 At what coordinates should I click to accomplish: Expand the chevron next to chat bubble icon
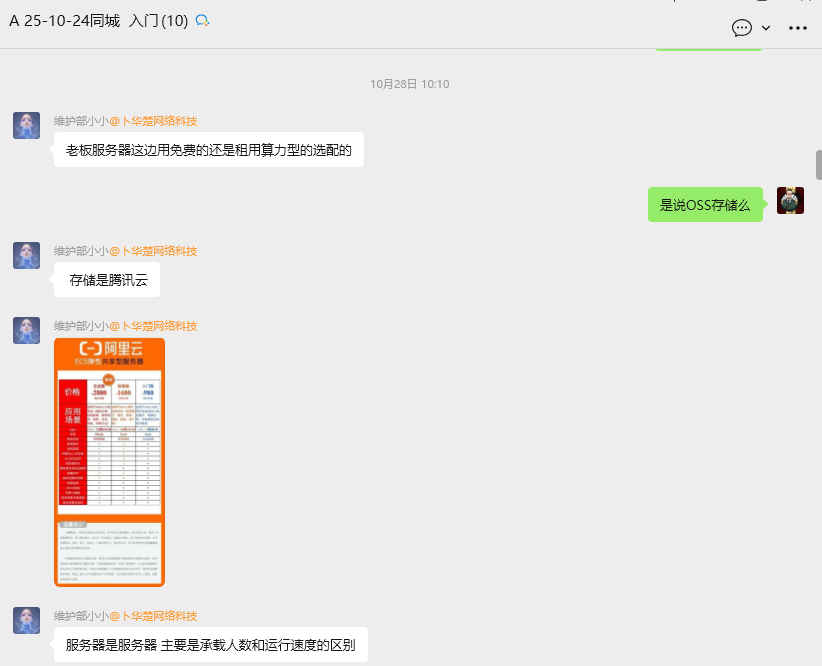point(766,28)
